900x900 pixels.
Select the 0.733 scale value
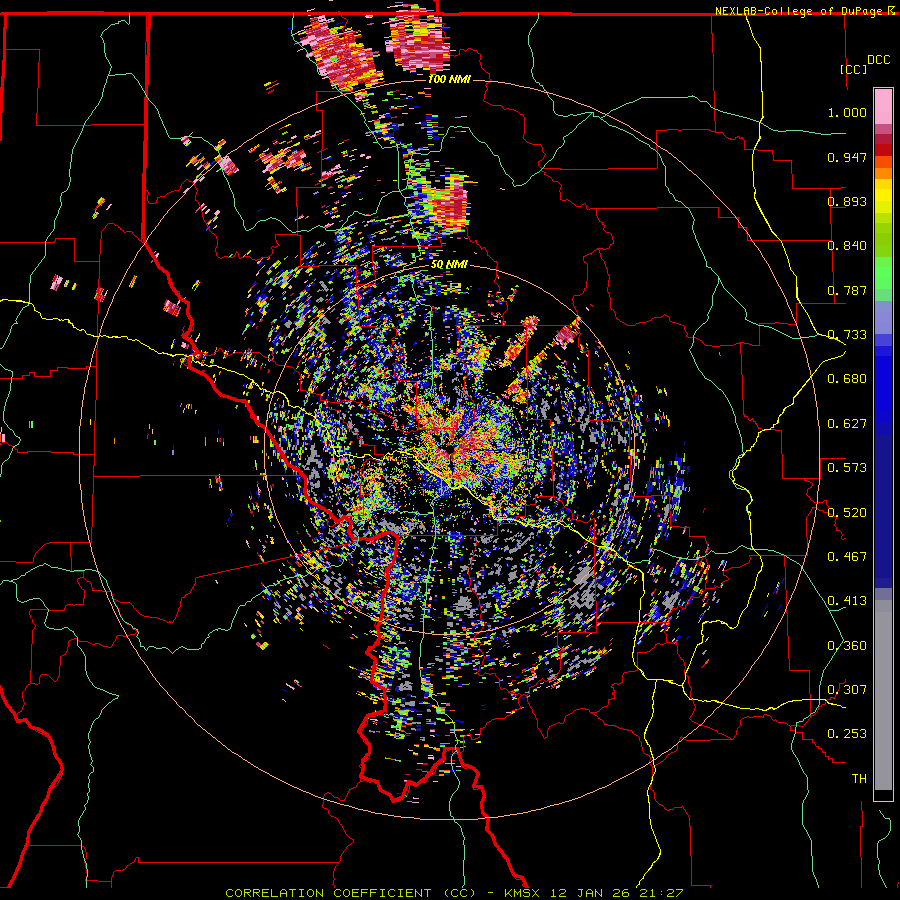(x=847, y=335)
